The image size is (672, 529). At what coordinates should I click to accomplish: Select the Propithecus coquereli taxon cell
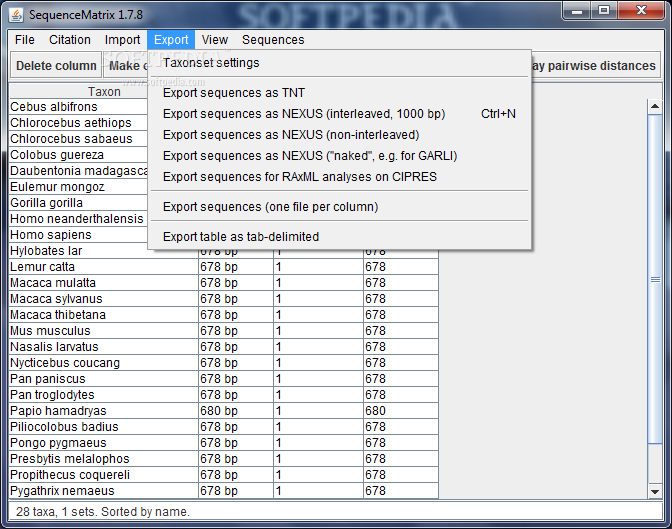pyautogui.click(x=104, y=475)
